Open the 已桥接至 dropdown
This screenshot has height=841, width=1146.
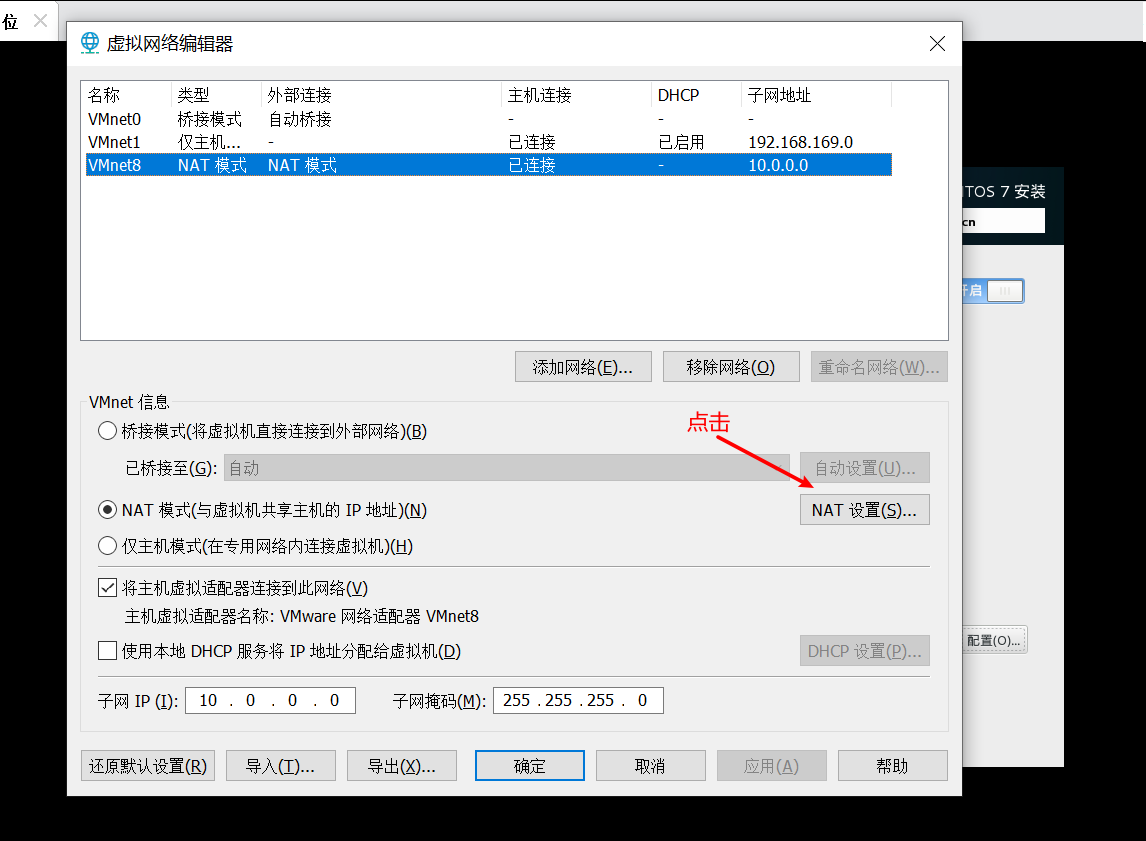point(506,468)
